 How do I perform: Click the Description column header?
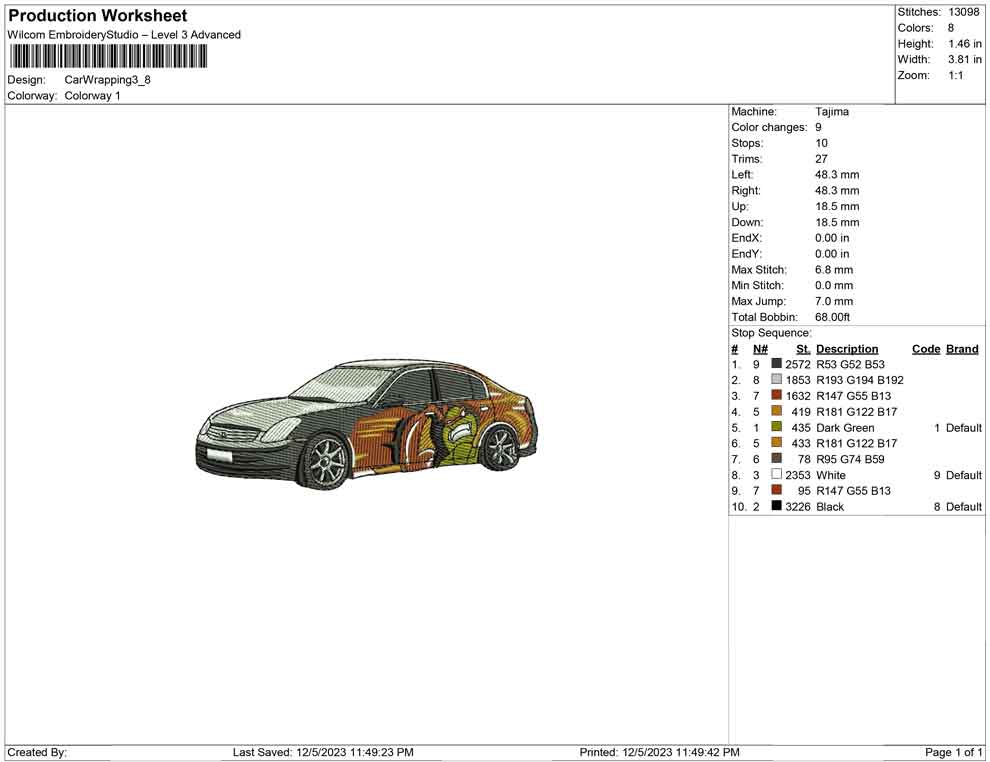tap(847, 349)
